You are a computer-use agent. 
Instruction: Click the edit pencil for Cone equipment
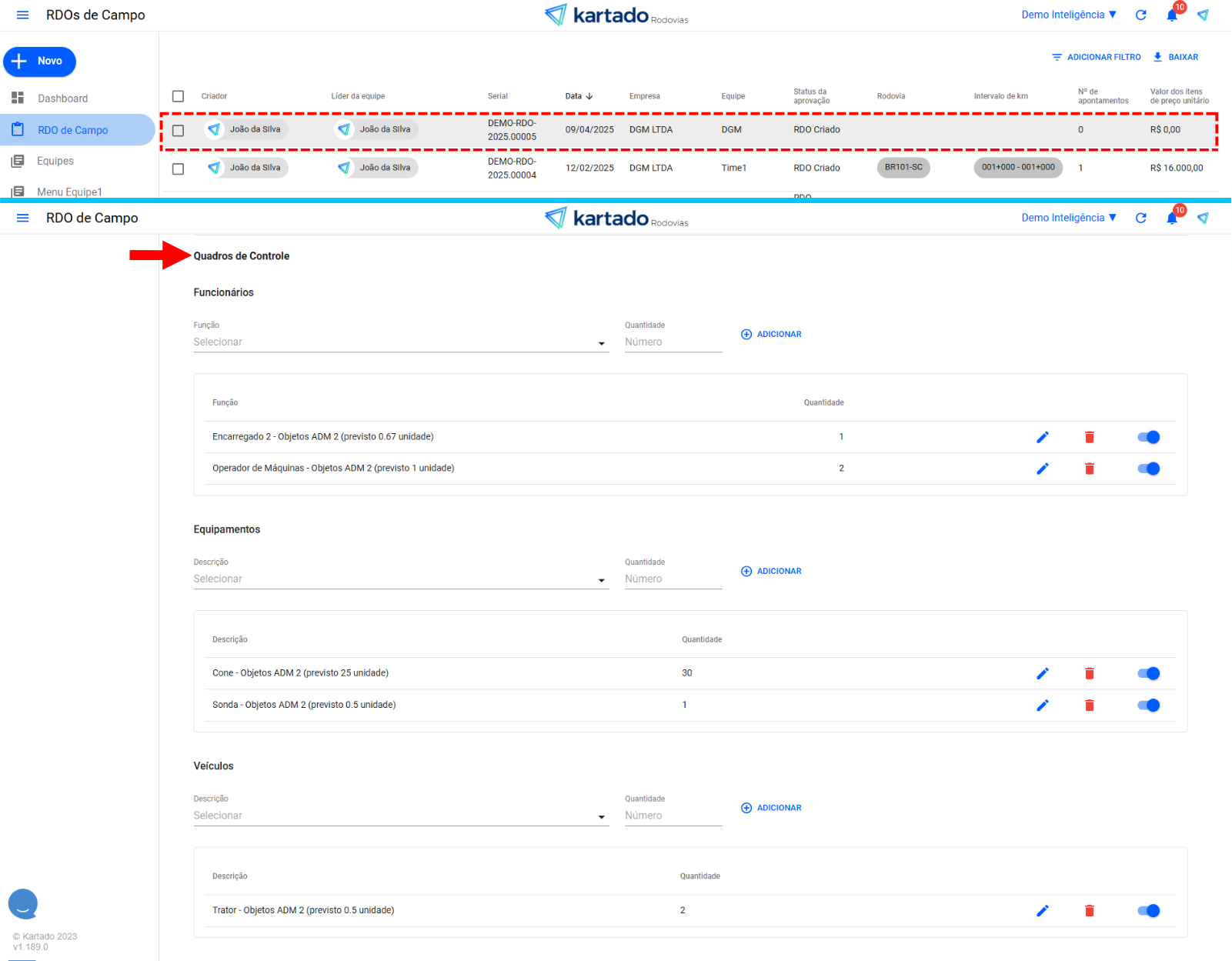click(x=1043, y=673)
